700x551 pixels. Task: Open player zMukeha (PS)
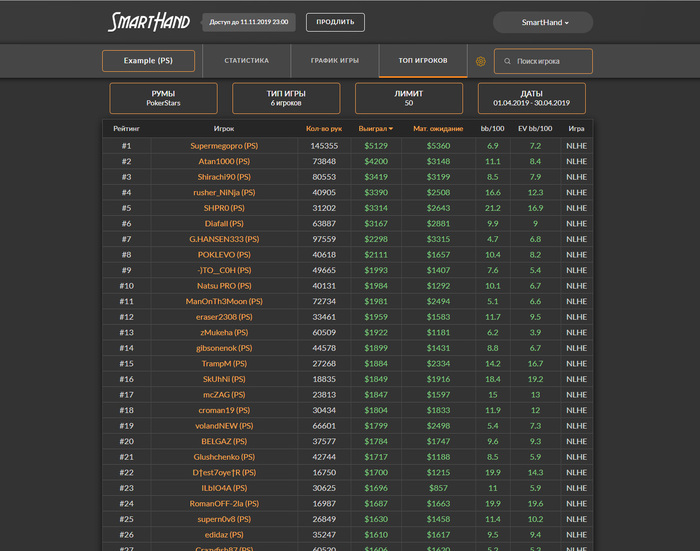click(x=224, y=333)
